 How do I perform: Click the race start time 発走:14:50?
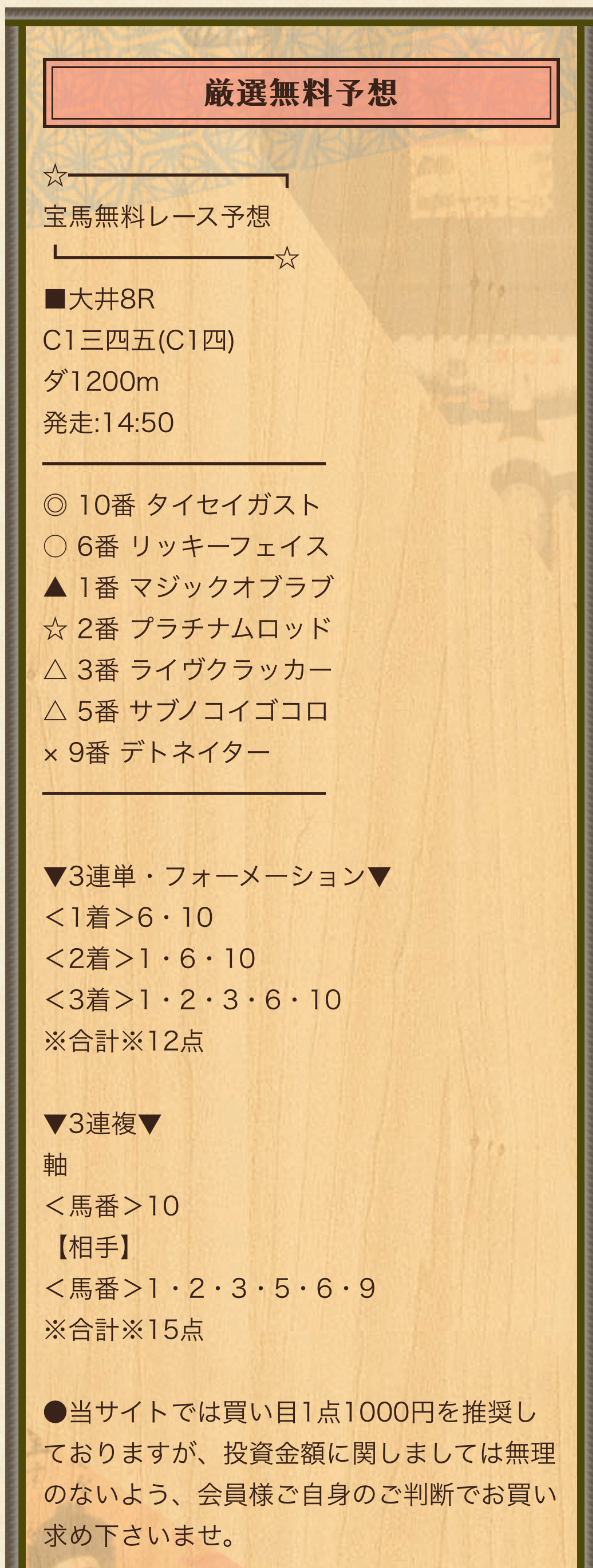coord(109,423)
